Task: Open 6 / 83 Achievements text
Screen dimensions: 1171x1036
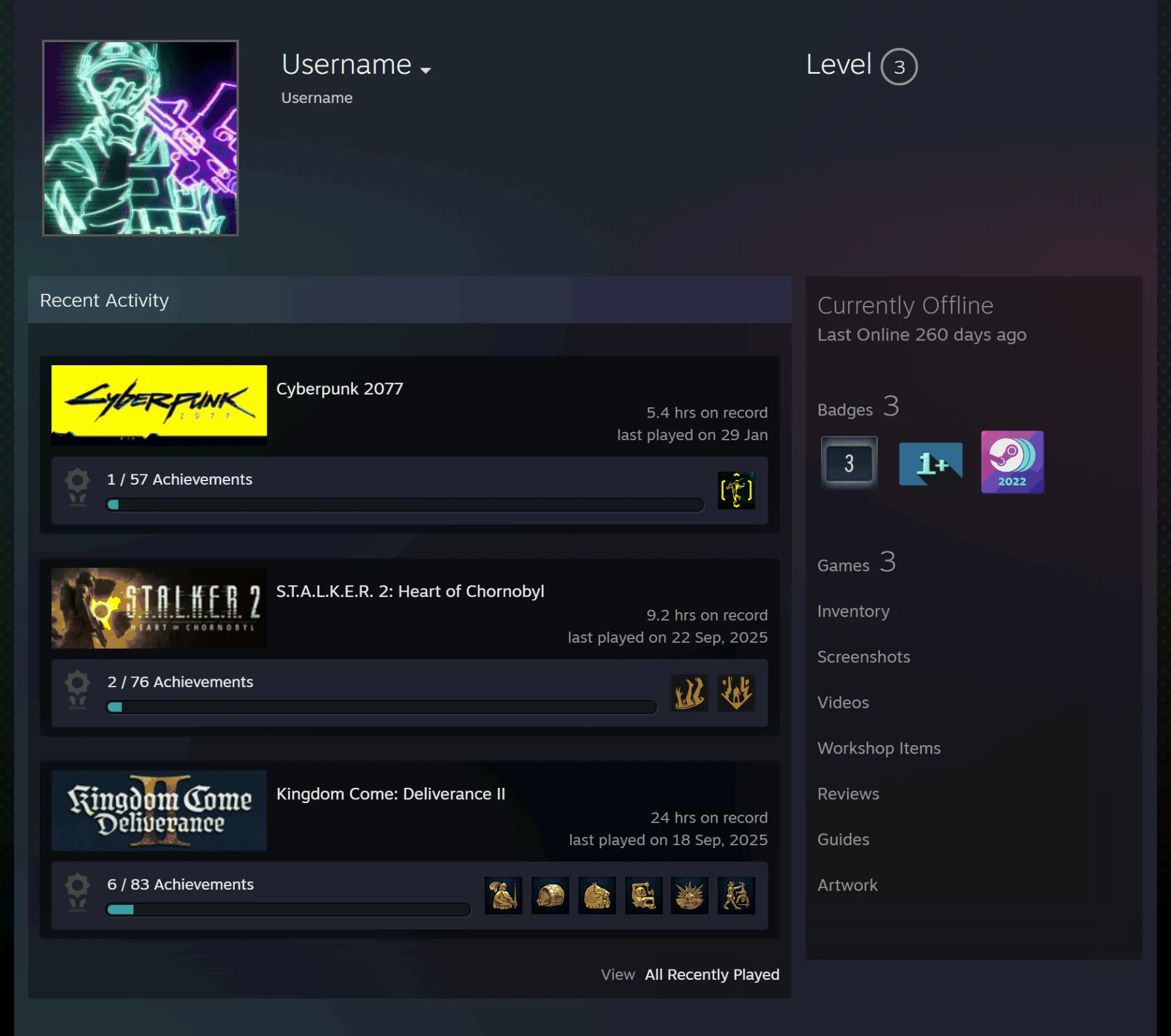Action: click(180, 884)
